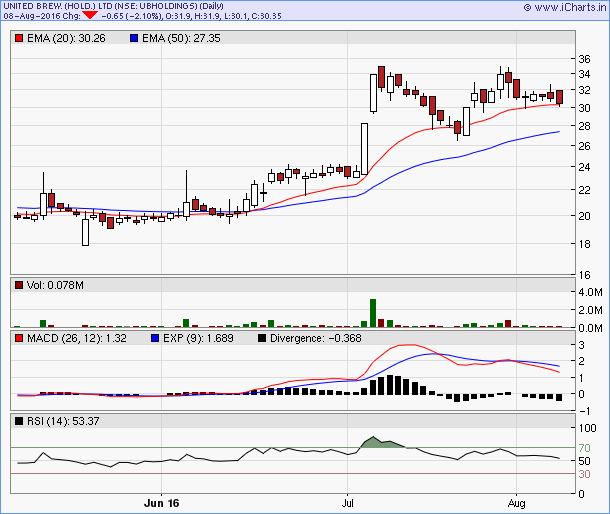Click the 2.0M volume axis label
The image size is (610, 514).
coord(590,310)
